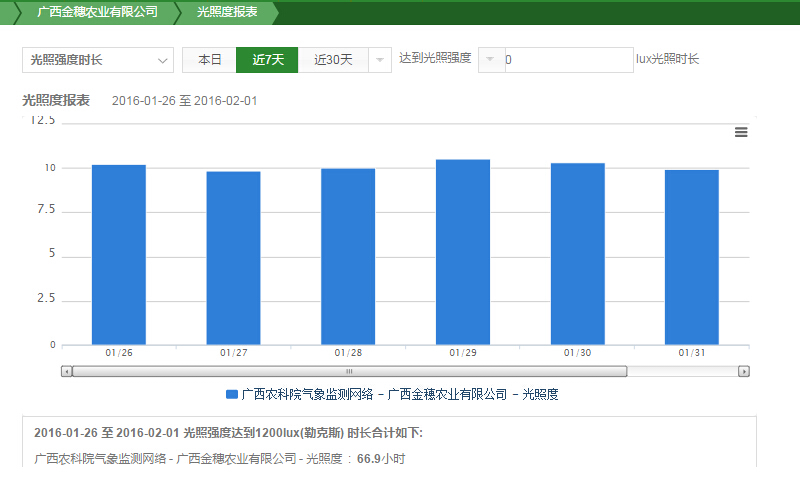This screenshot has height=485, width=800.
Task: Click the scrollbar right arrow button
Action: click(x=743, y=371)
